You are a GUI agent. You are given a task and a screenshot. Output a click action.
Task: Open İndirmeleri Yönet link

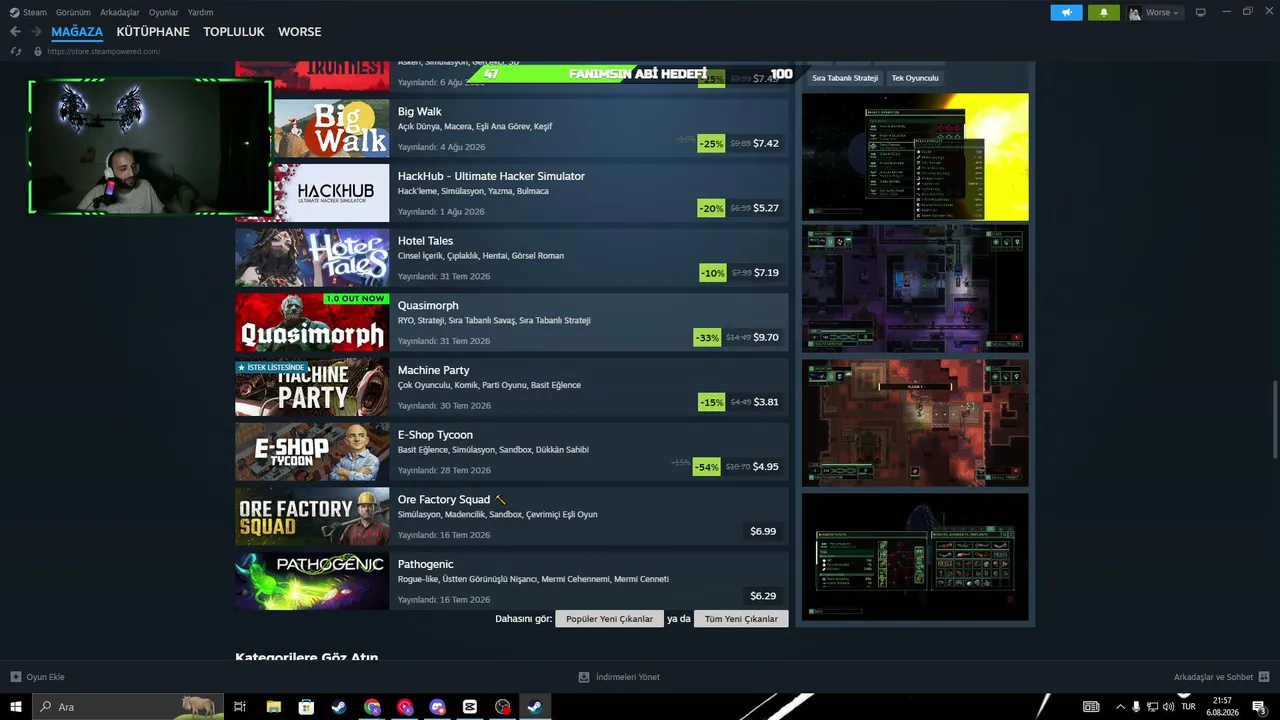[x=628, y=677]
